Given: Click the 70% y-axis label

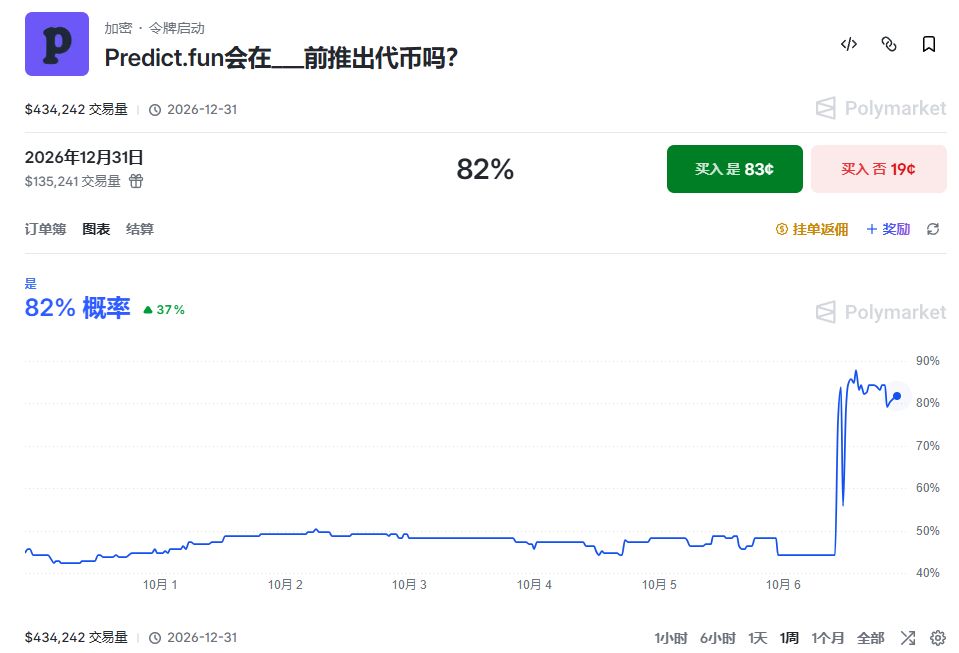Looking at the screenshot, I should (x=927, y=446).
